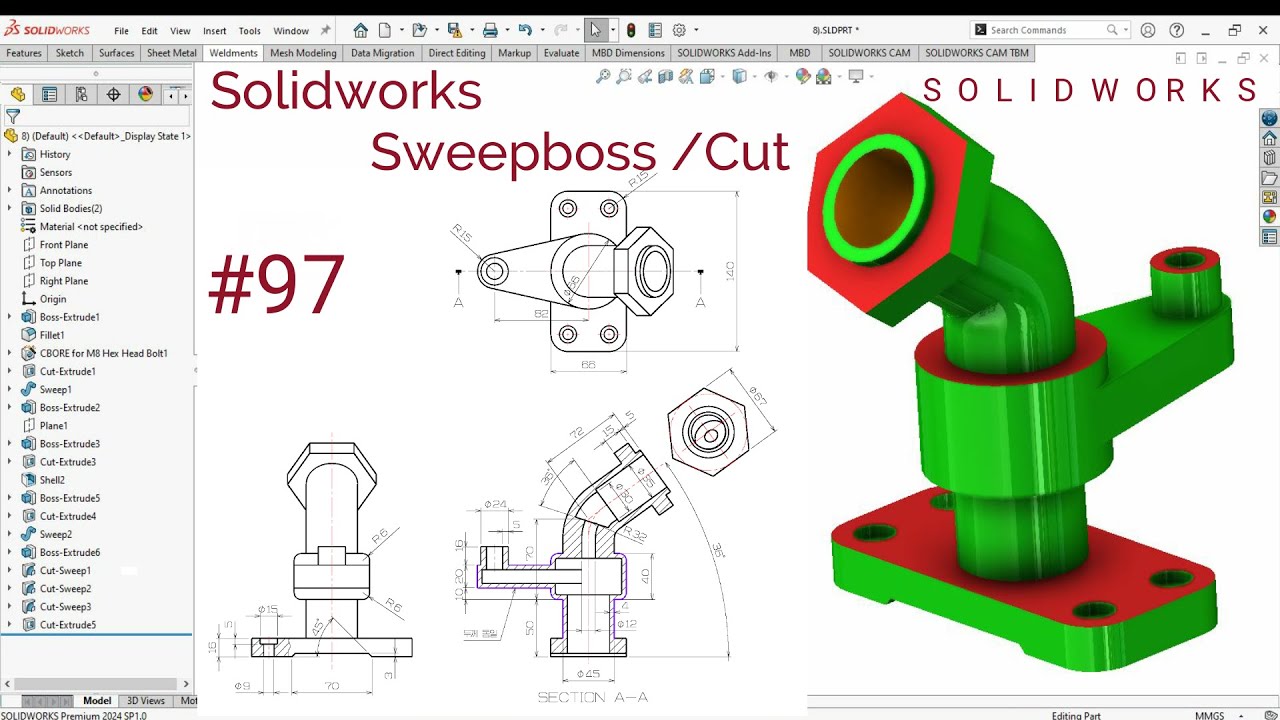Click the Edit Appearance color ball icon
Screen dimensions: 1280x720
click(x=802, y=76)
